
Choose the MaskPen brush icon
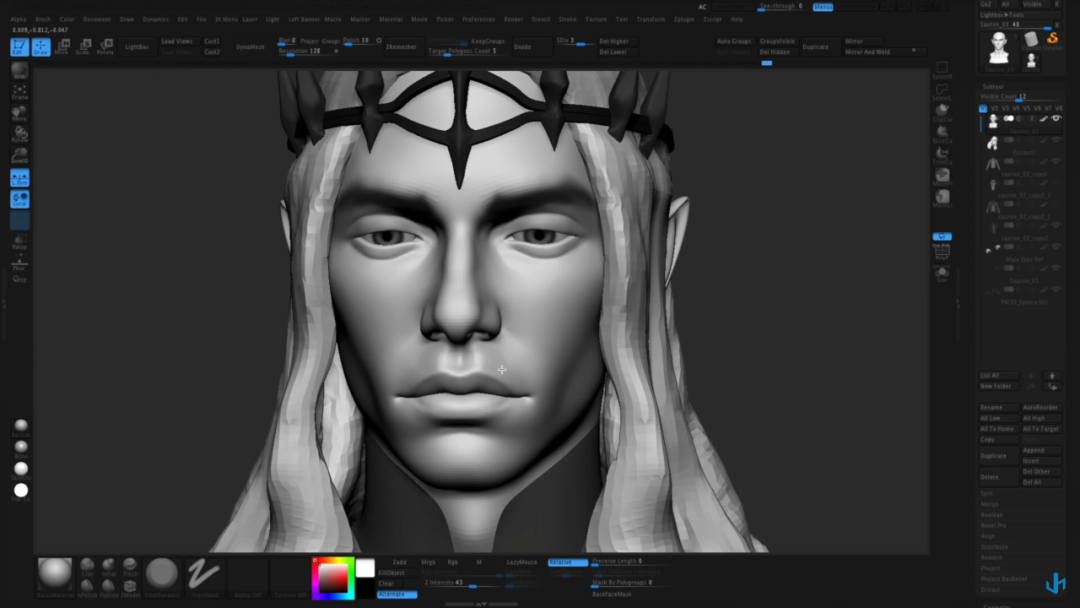(x=942, y=177)
